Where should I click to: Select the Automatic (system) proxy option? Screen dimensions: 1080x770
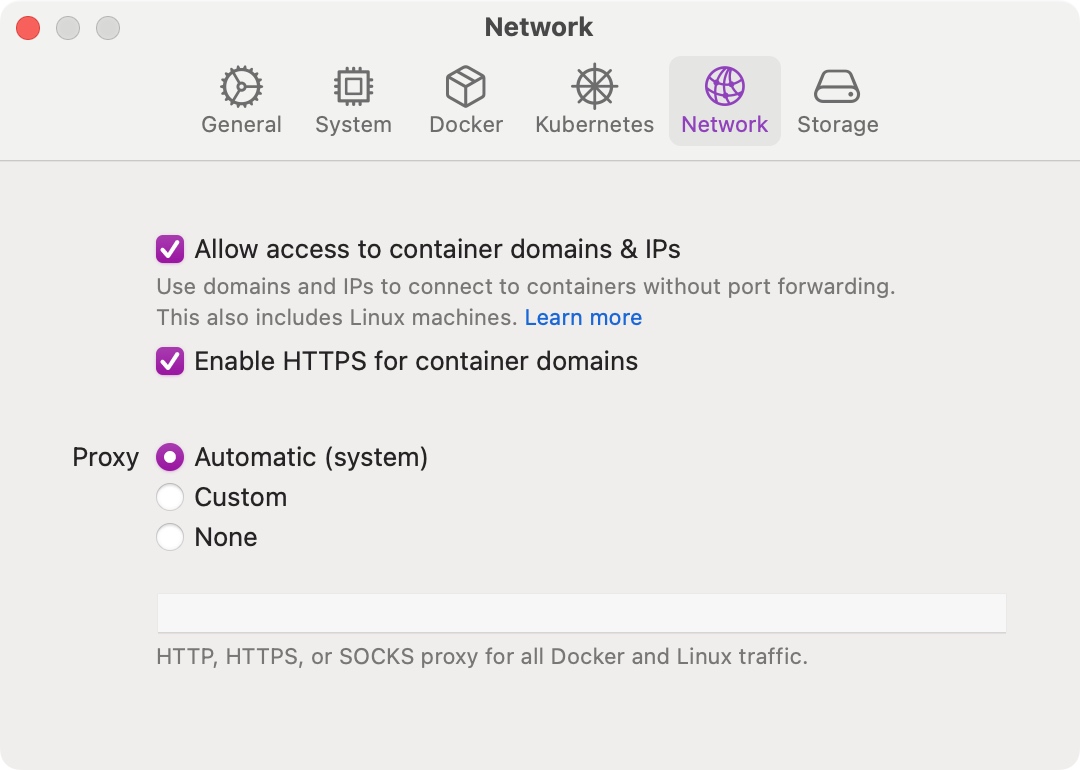click(170, 458)
